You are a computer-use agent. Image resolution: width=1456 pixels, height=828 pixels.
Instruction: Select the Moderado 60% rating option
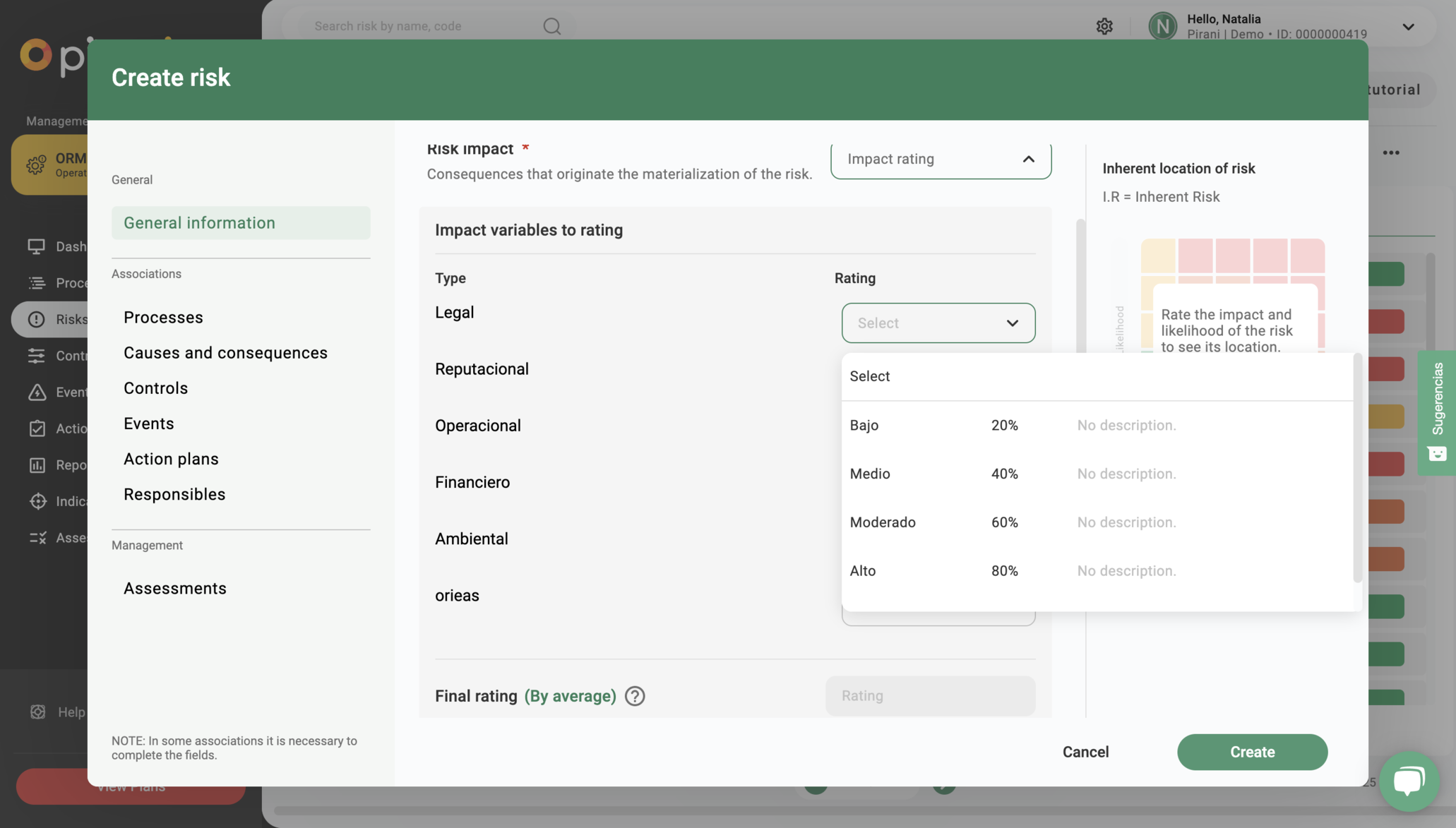pyautogui.click(x=1097, y=522)
